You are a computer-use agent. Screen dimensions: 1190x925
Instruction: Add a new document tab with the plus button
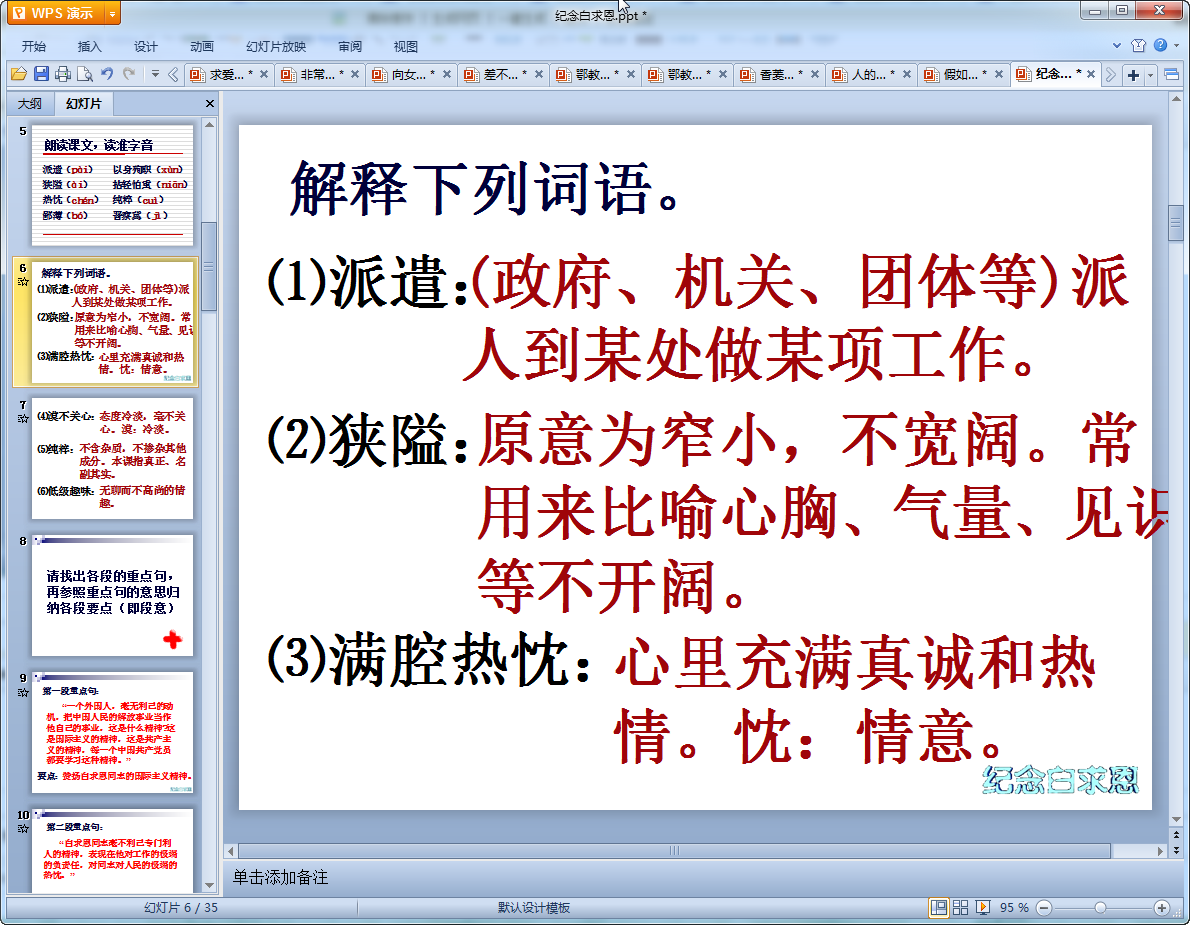tap(1133, 74)
